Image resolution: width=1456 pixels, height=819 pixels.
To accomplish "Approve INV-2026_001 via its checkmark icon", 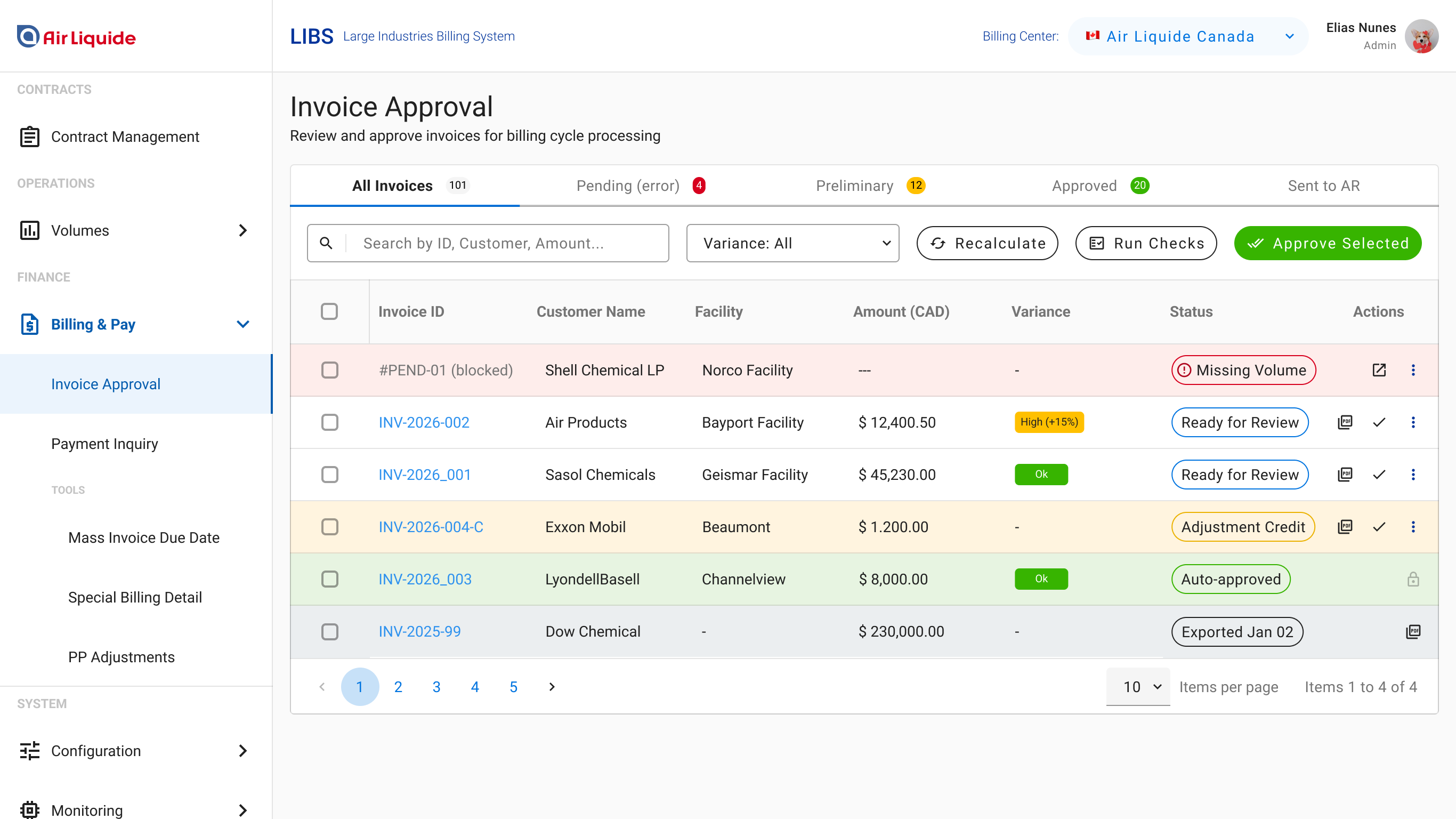I will [1379, 475].
